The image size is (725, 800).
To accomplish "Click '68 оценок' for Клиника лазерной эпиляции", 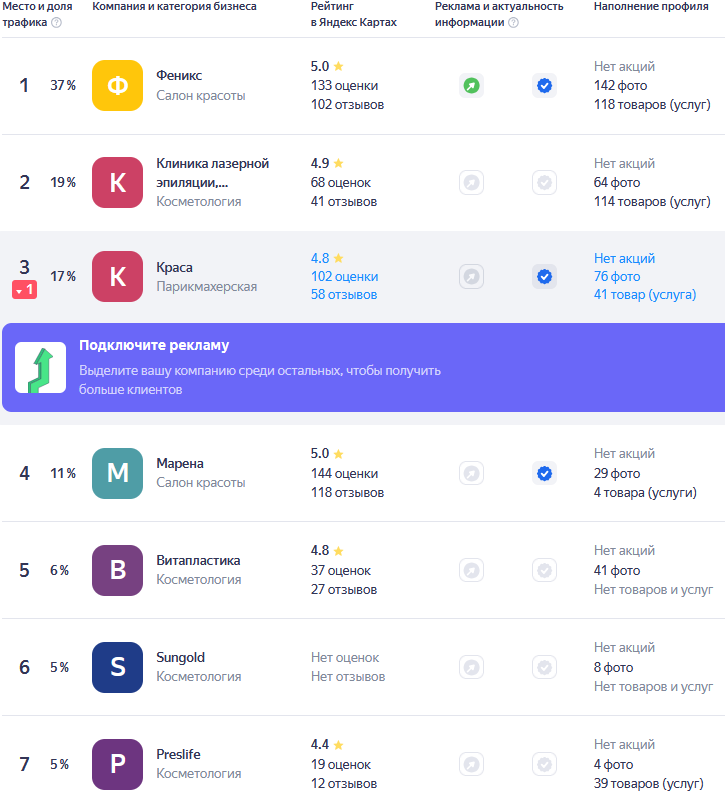I will pos(341,182).
